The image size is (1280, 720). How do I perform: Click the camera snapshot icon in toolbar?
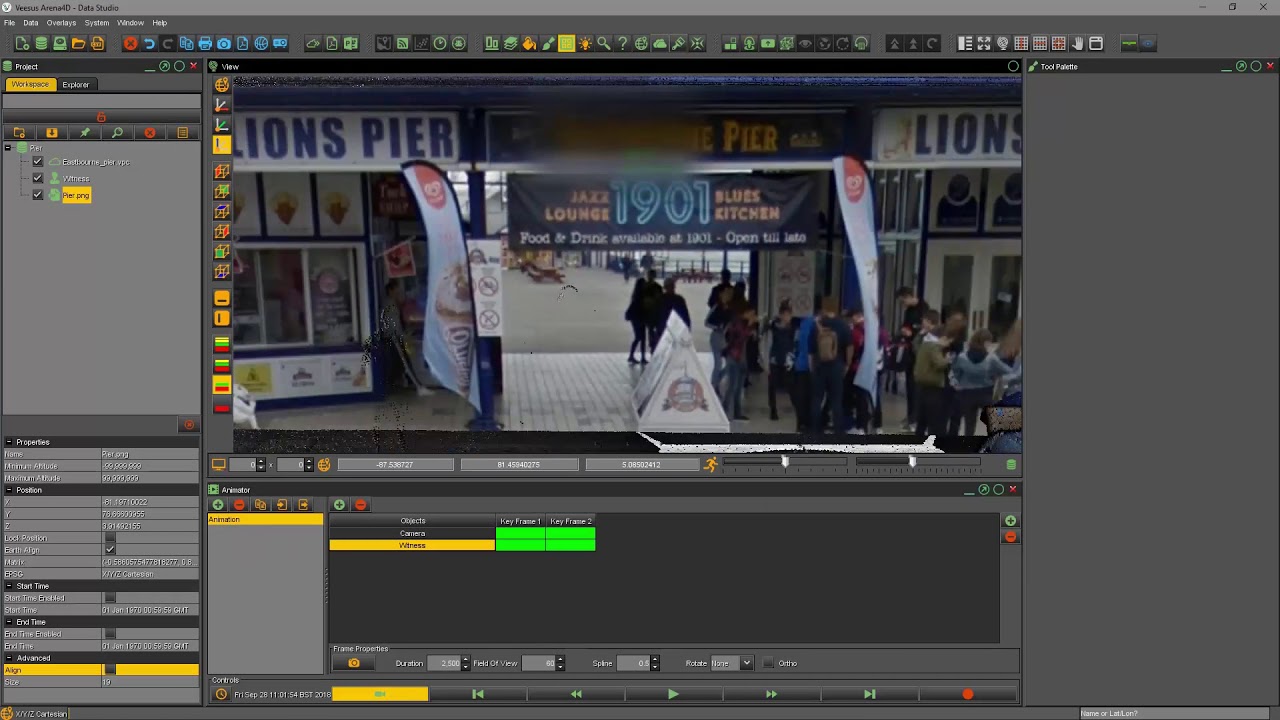[224, 43]
